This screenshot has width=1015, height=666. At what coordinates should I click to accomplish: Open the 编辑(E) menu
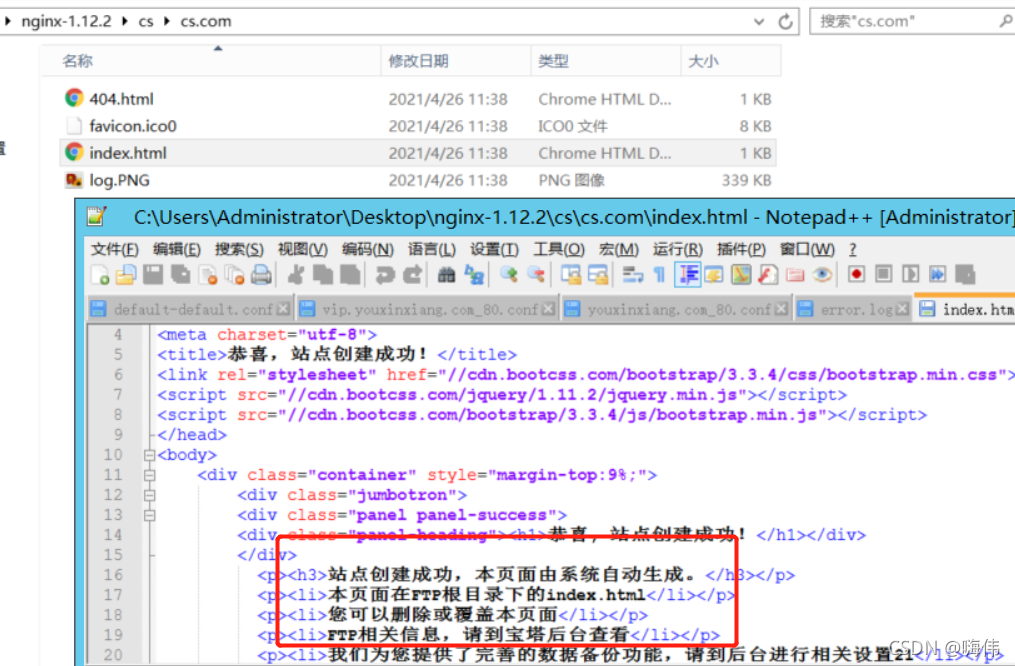click(177, 249)
